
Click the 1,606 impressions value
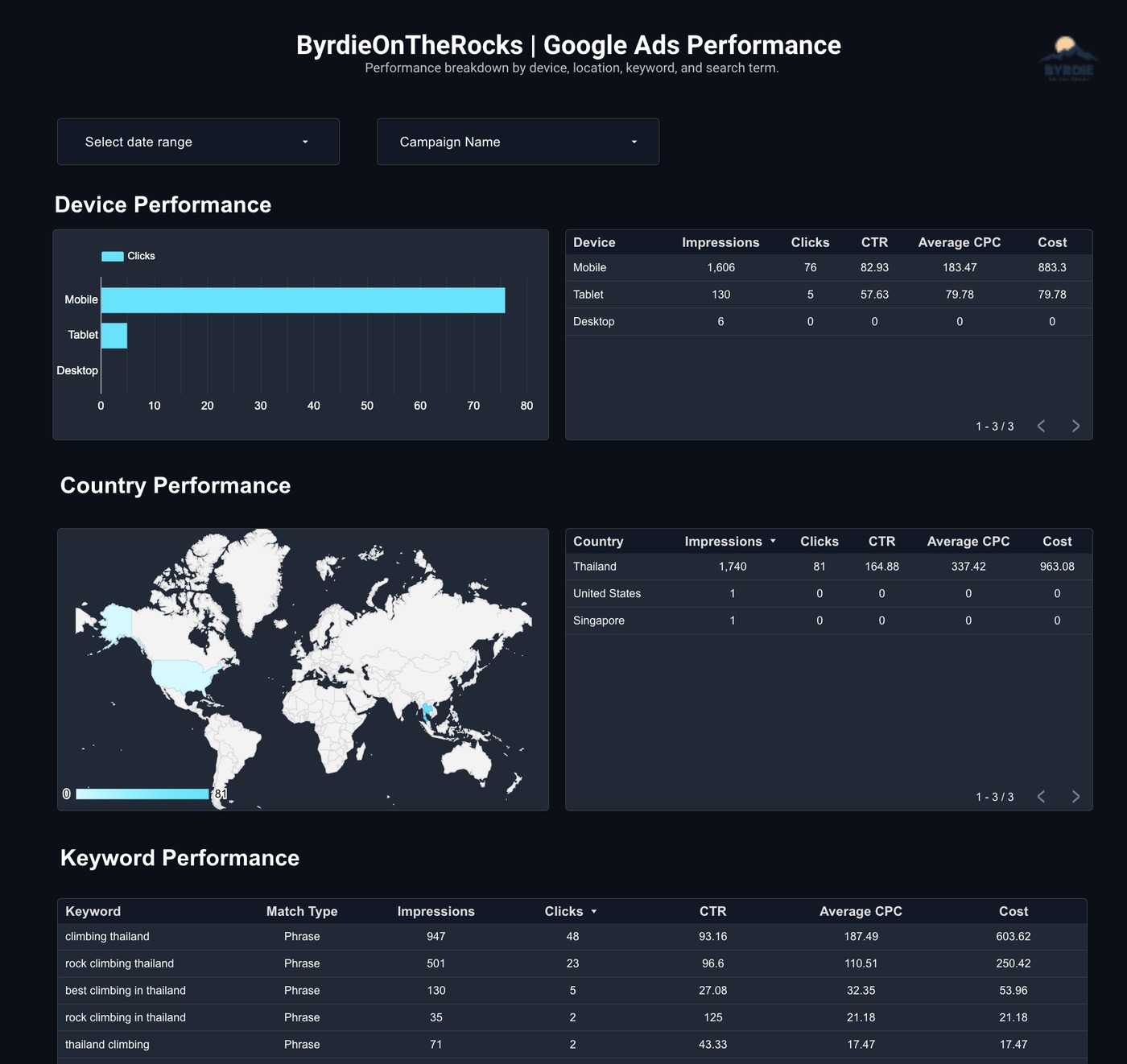720,268
